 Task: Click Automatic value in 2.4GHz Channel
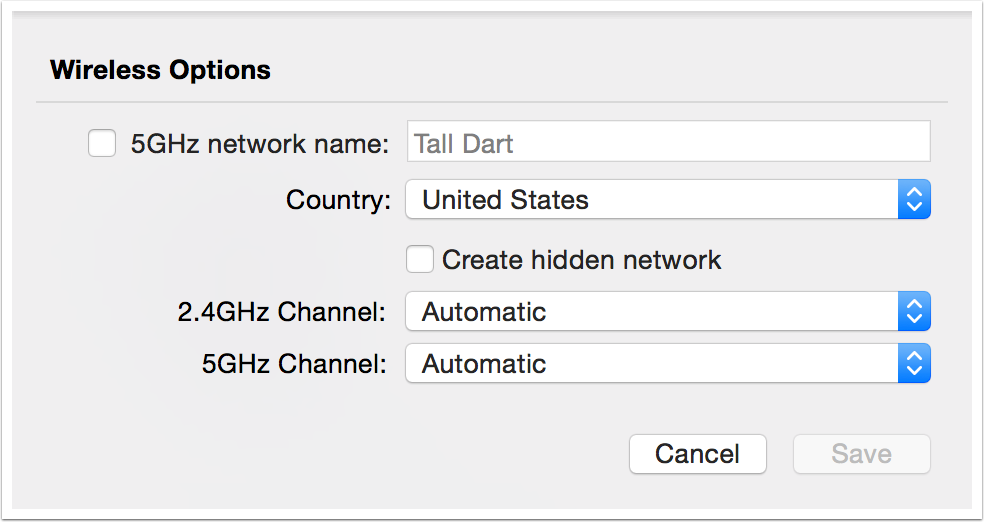[x=484, y=312]
